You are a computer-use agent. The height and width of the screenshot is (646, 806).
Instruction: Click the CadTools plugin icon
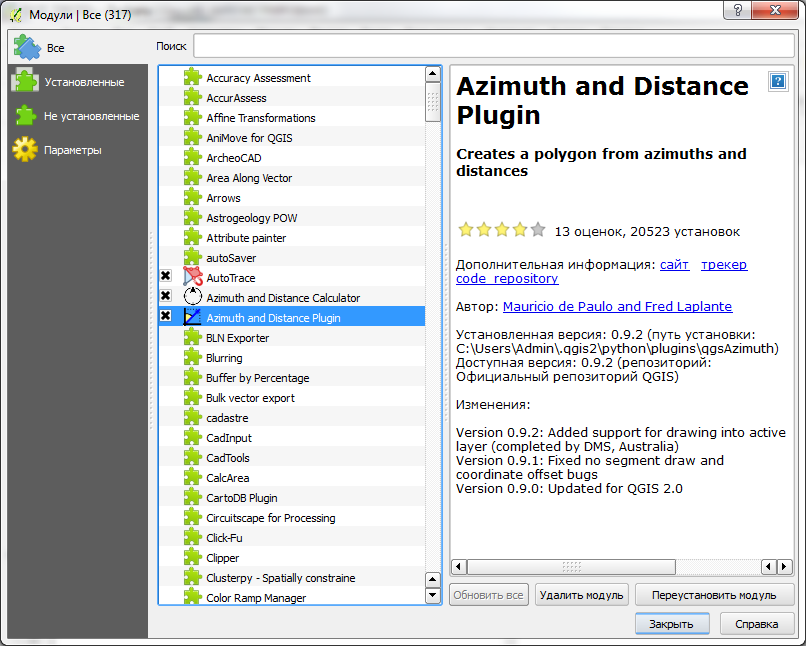point(193,458)
